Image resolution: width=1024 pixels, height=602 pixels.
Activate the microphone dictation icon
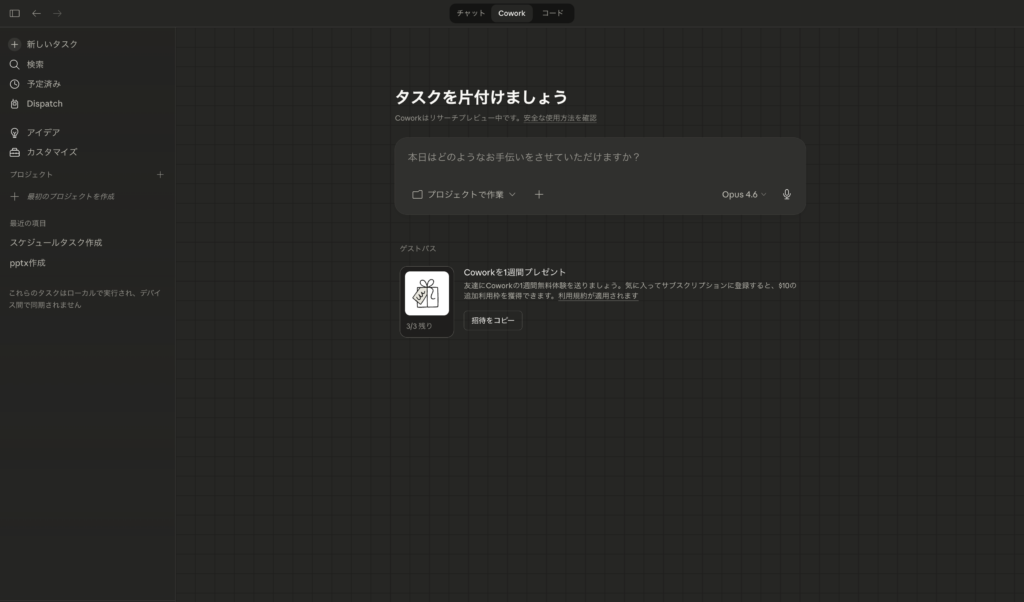(787, 194)
